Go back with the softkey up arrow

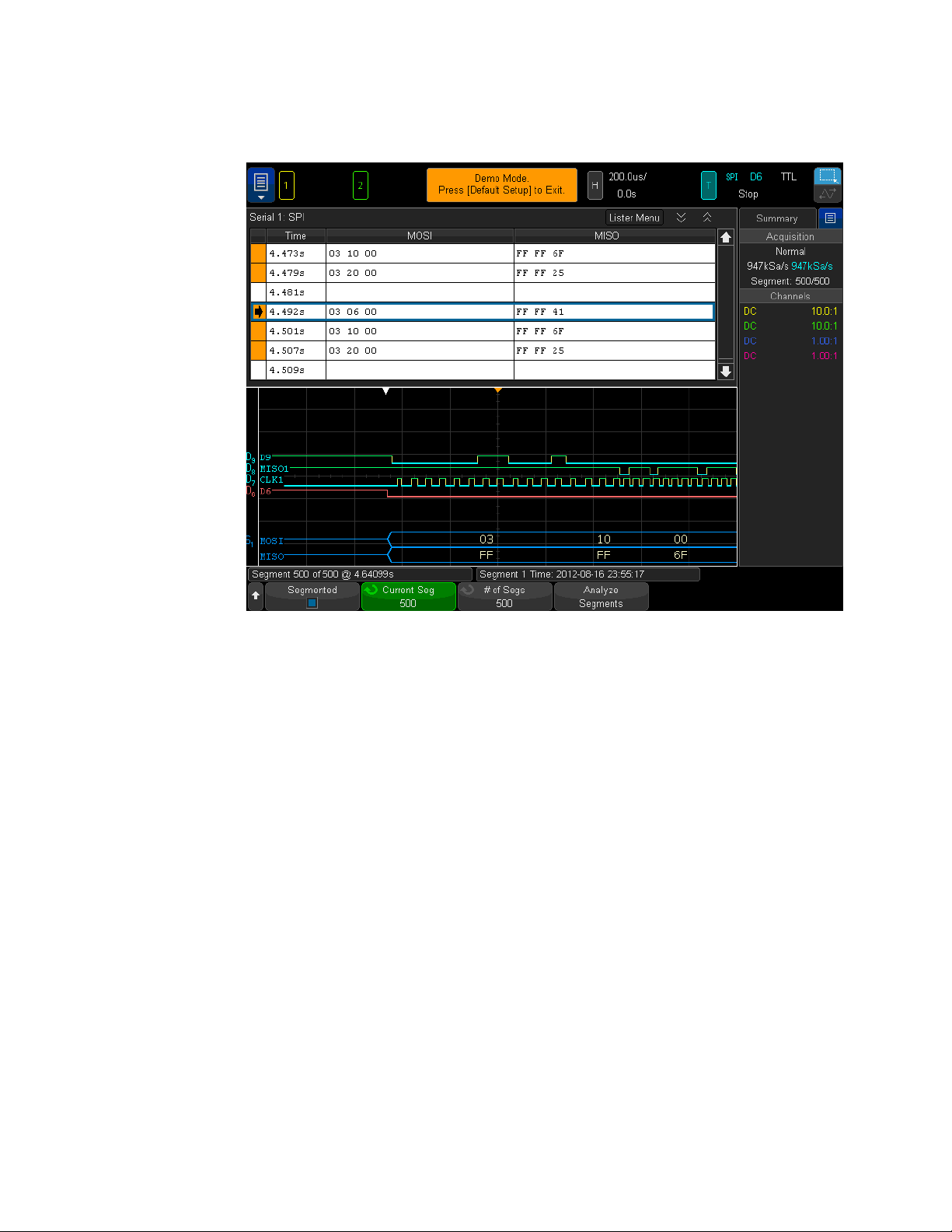click(x=256, y=596)
